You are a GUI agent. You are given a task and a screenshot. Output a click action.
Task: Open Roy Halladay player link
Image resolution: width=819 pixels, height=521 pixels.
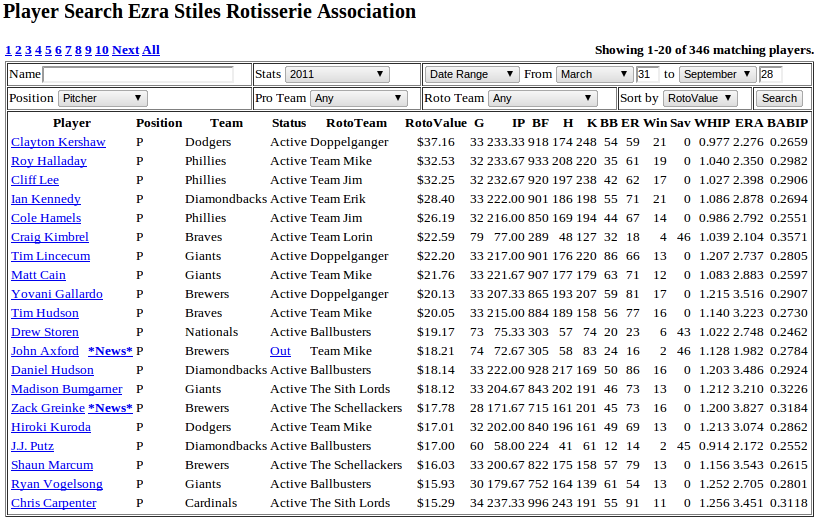(x=49, y=161)
